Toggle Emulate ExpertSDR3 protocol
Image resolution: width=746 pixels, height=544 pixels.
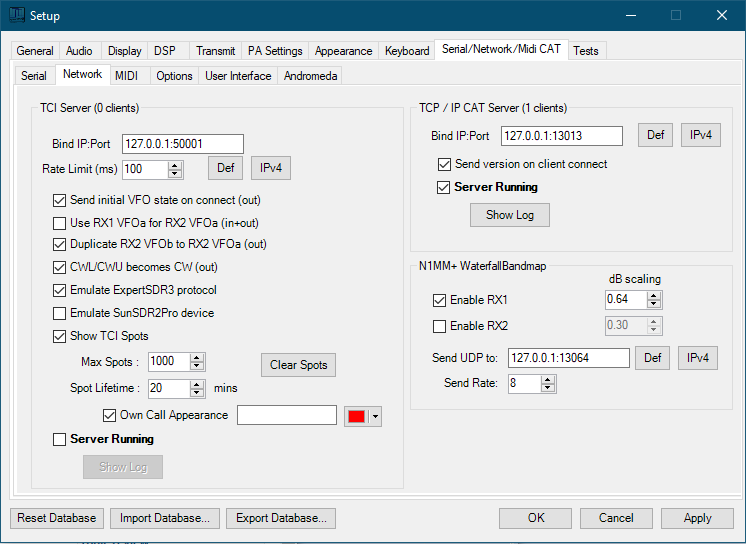coord(59,290)
